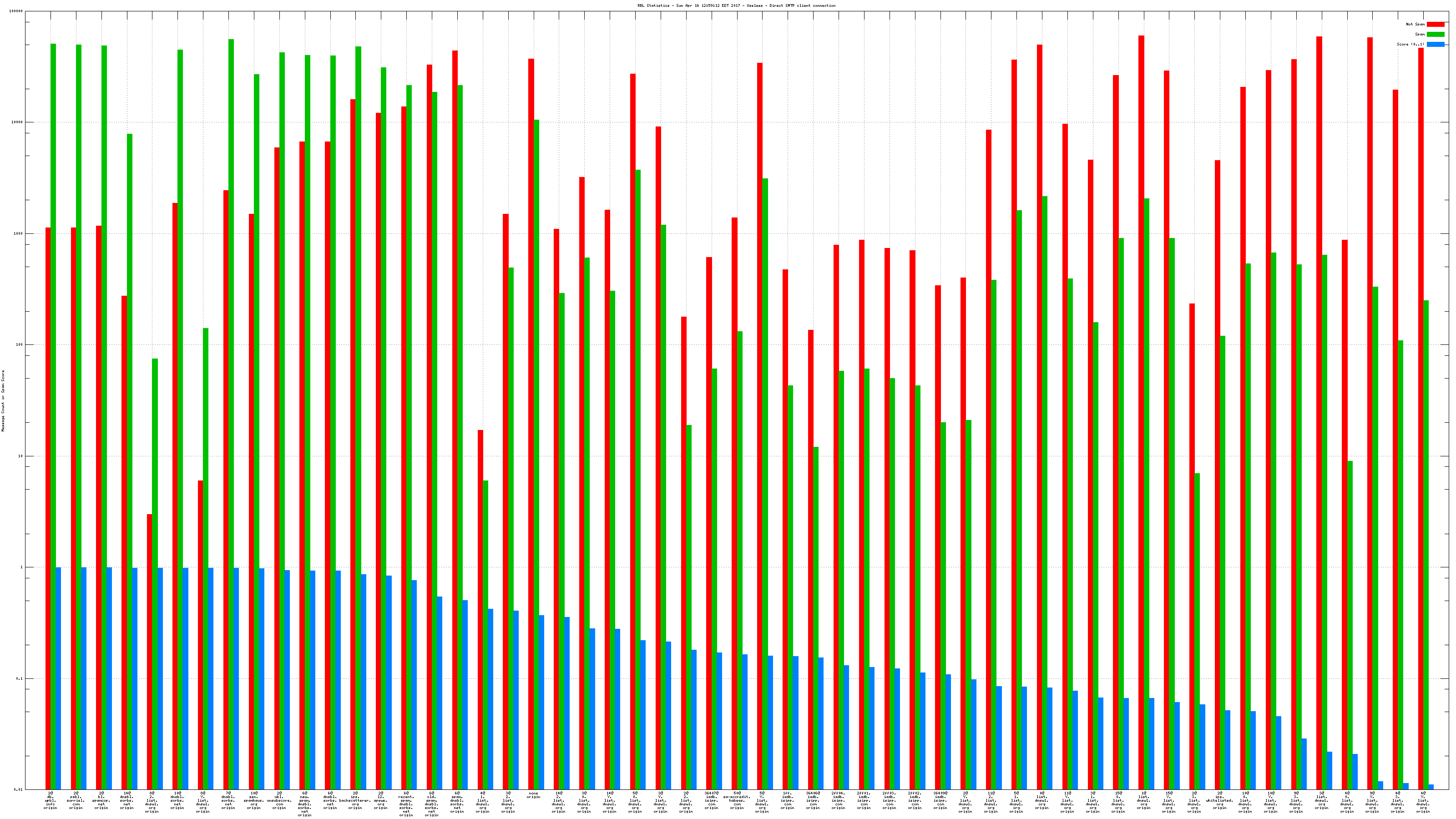Click the RBL Statistics chart title
1456x819 pixels.
pyautogui.click(x=736, y=5)
